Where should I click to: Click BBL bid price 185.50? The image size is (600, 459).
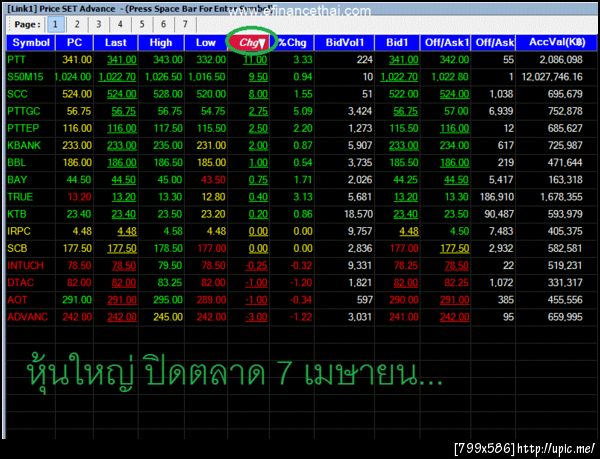click(404, 163)
